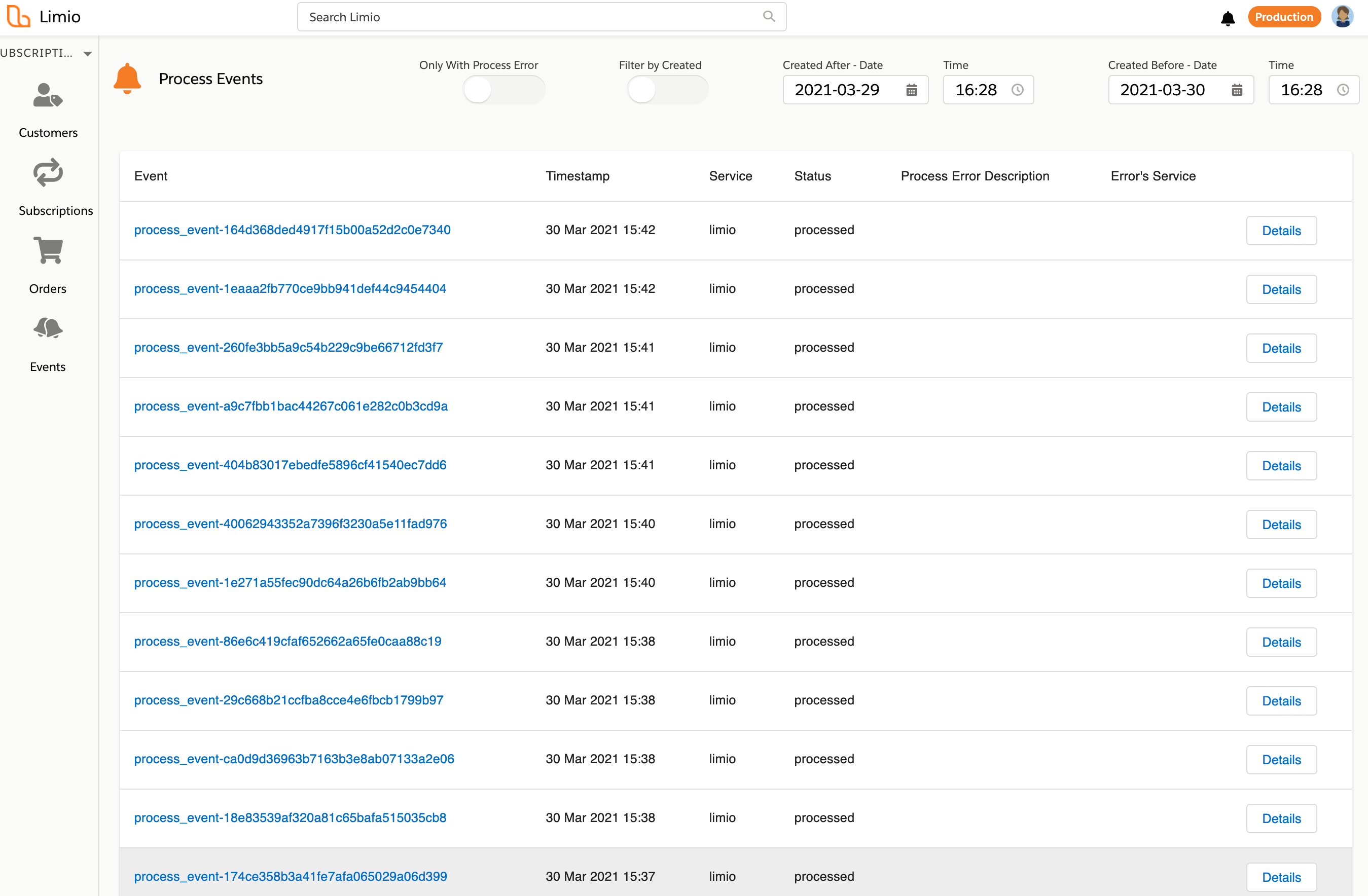Image resolution: width=1368 pixels, height=896 pixels.
Task: Click Details for event 174ce358b3a4
Action: pyautogui.click(x=1281, y=877)
